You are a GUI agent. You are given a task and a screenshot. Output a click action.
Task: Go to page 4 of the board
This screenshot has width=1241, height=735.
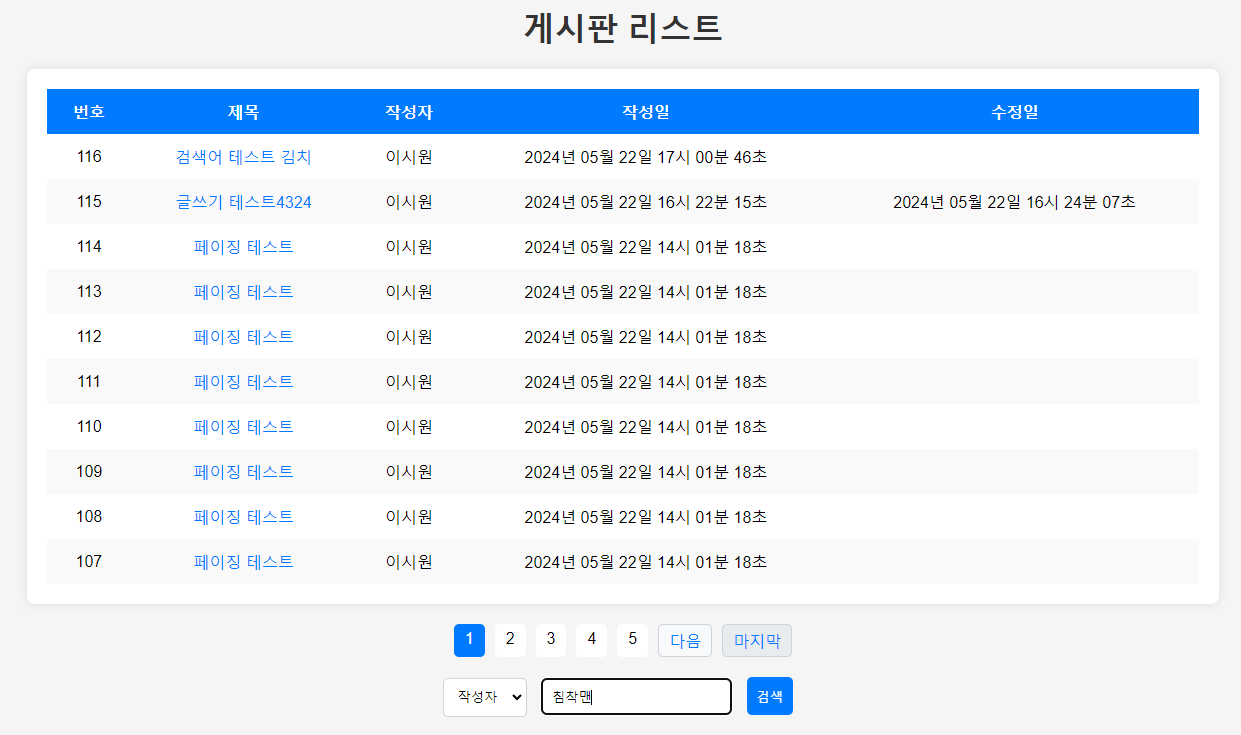(591, 640)
